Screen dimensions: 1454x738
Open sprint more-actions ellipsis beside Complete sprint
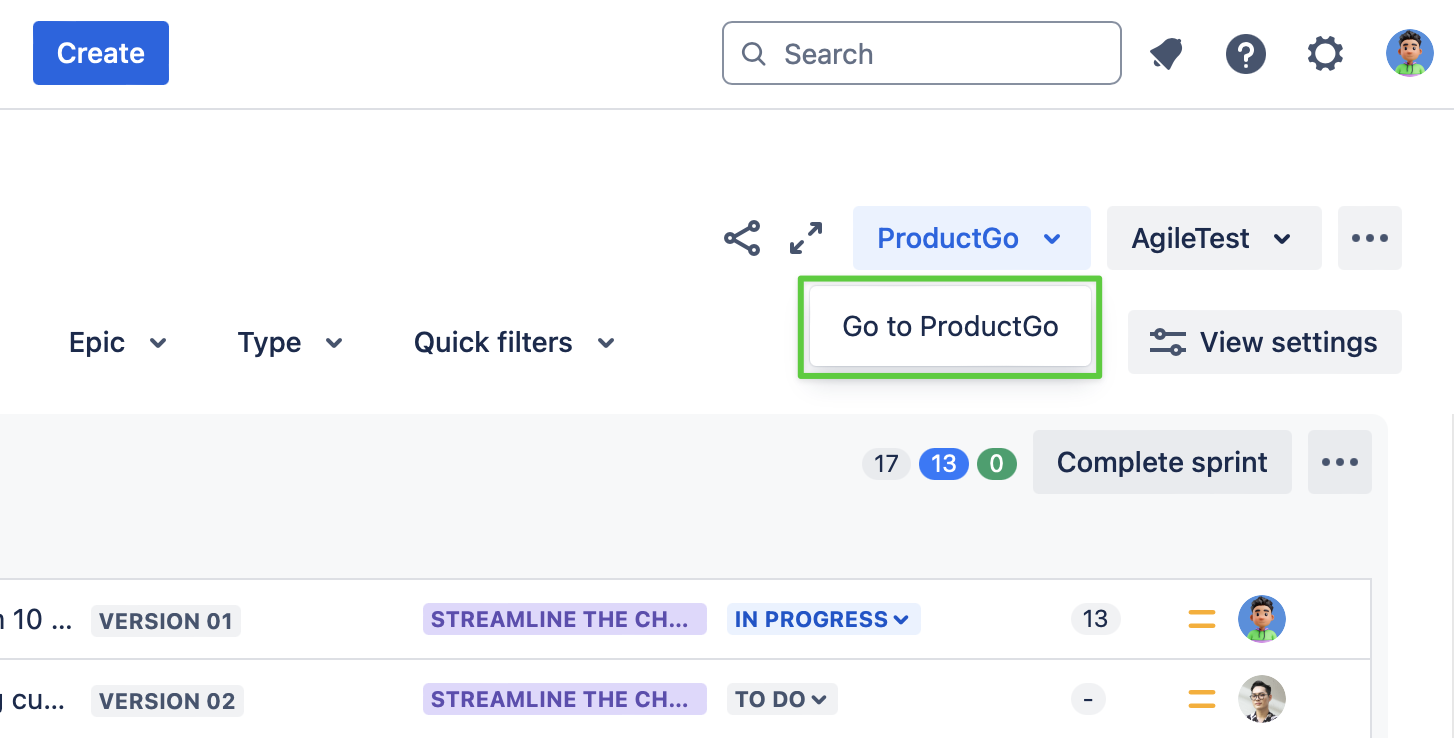pos(1339,462)
